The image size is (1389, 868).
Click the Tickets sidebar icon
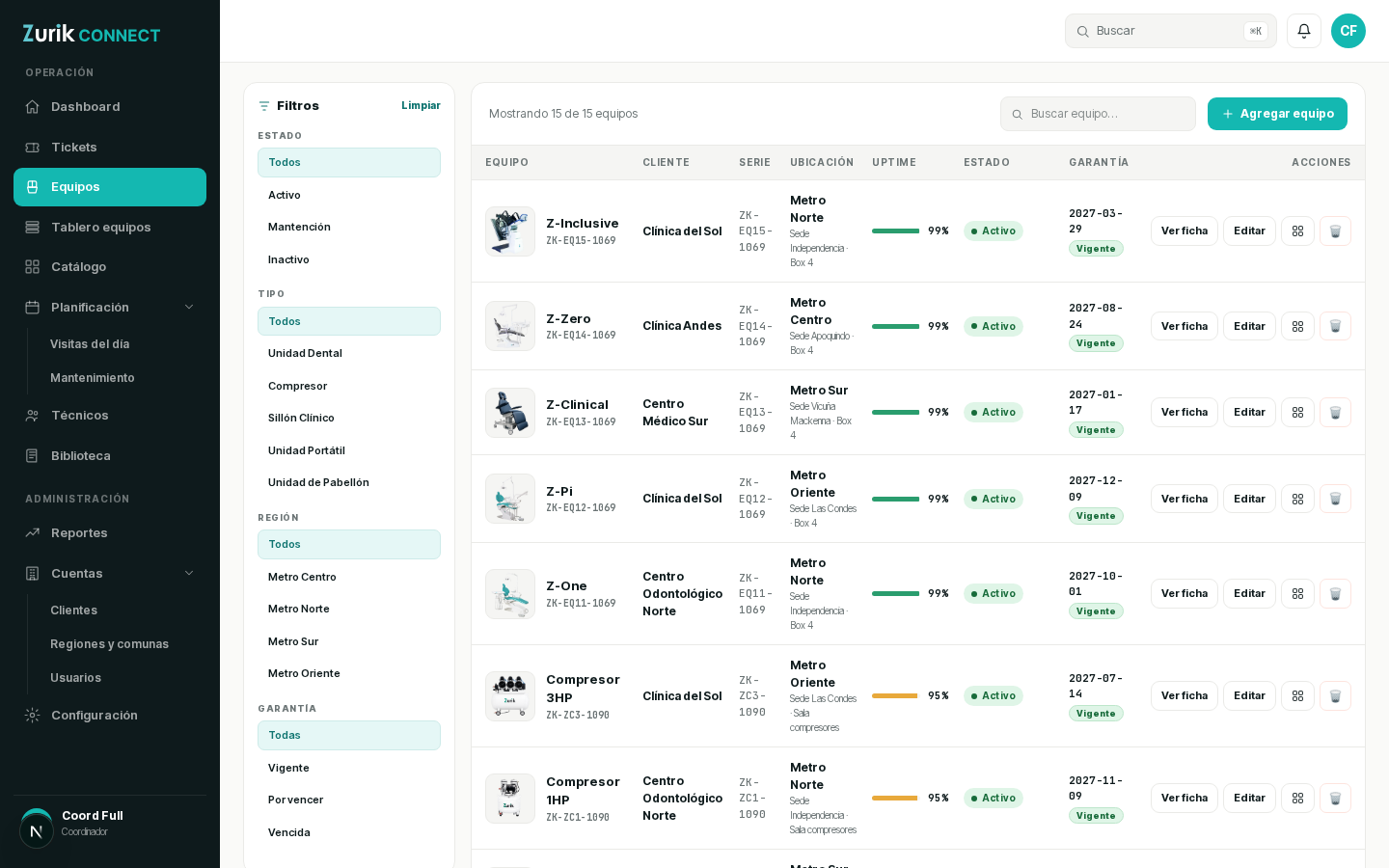pos(33,148)
